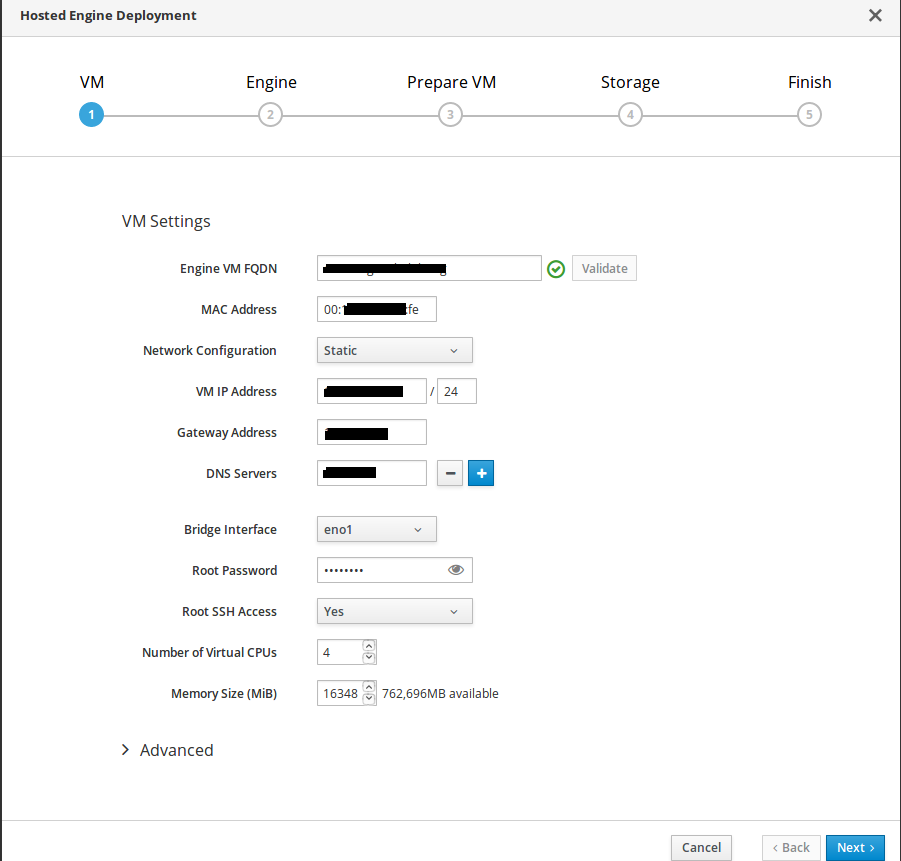The height and width of the screenshot is (861, 901).
Task: Close the Hosted Engine Deployment dialog
Action: [875, 16]
